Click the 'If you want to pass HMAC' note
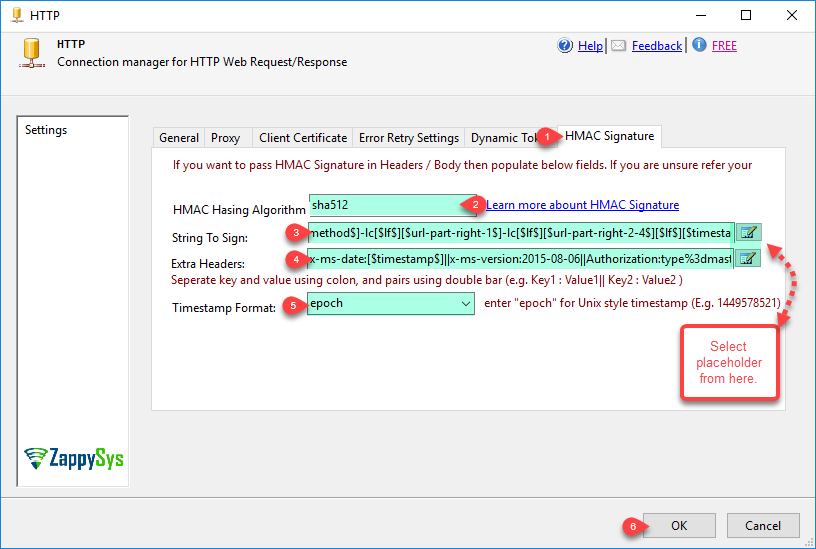Viewport: 816px width, 549px height. click(x=462, y=165)
